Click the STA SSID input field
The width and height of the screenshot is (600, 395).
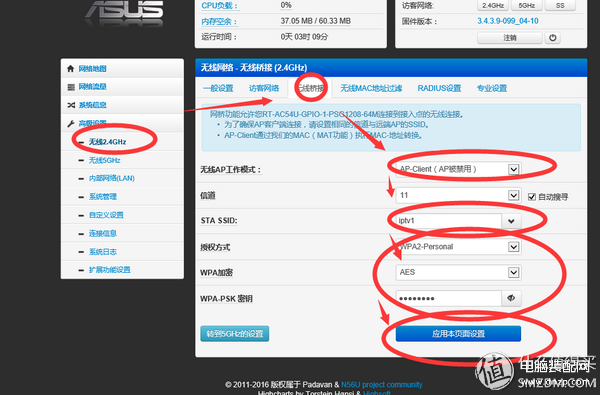point(448,221)
